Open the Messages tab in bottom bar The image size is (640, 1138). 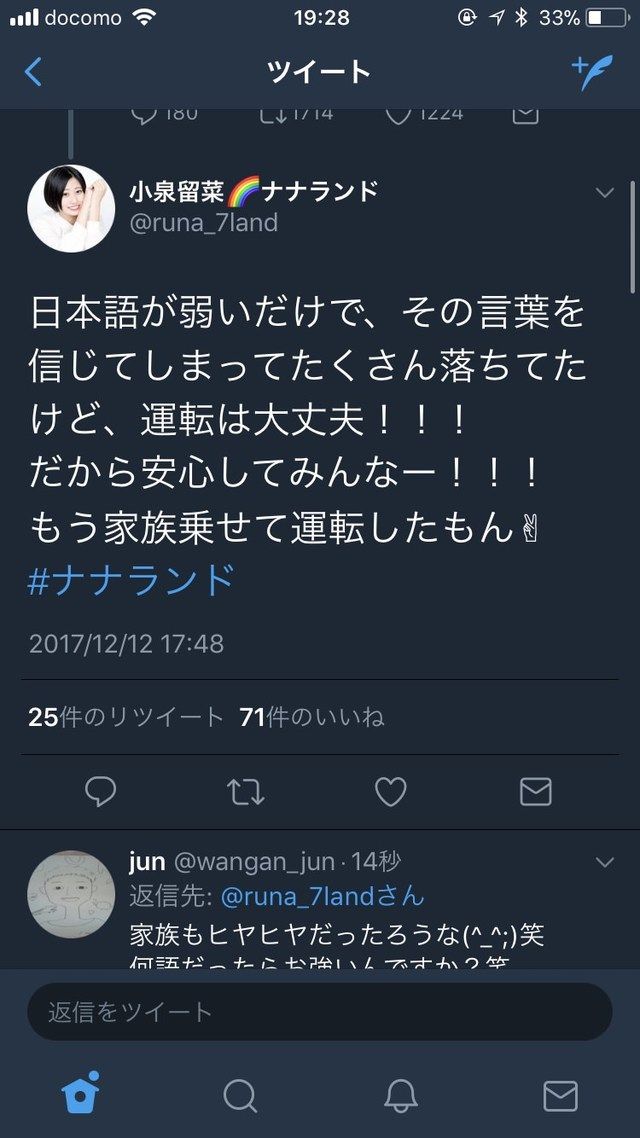click(560, 1096)
